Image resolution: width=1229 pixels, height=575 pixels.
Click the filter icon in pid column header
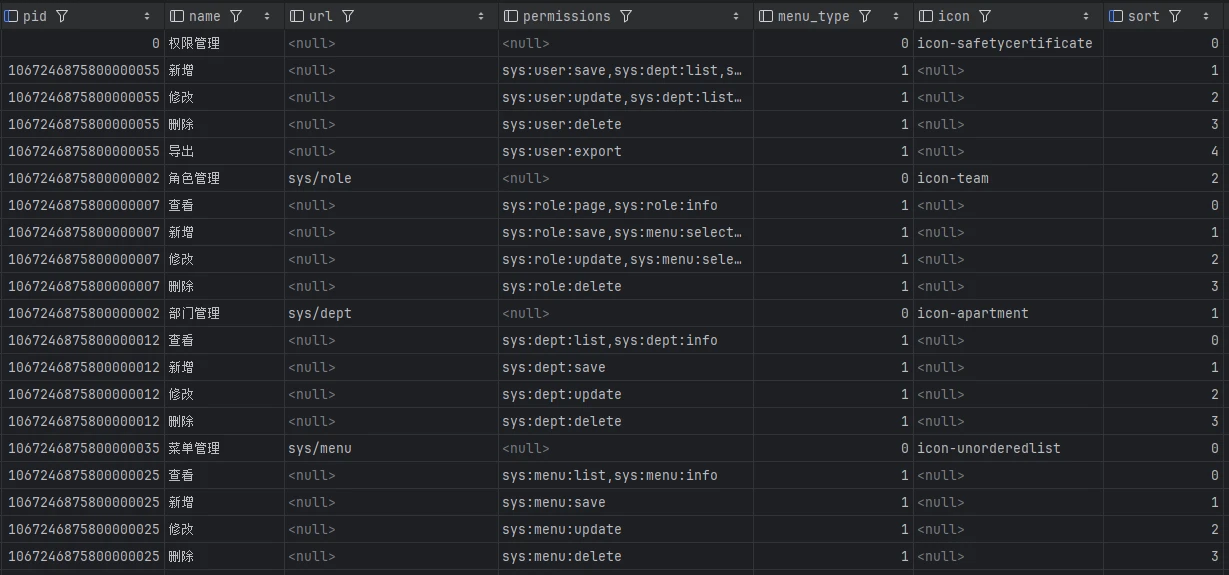62,16
